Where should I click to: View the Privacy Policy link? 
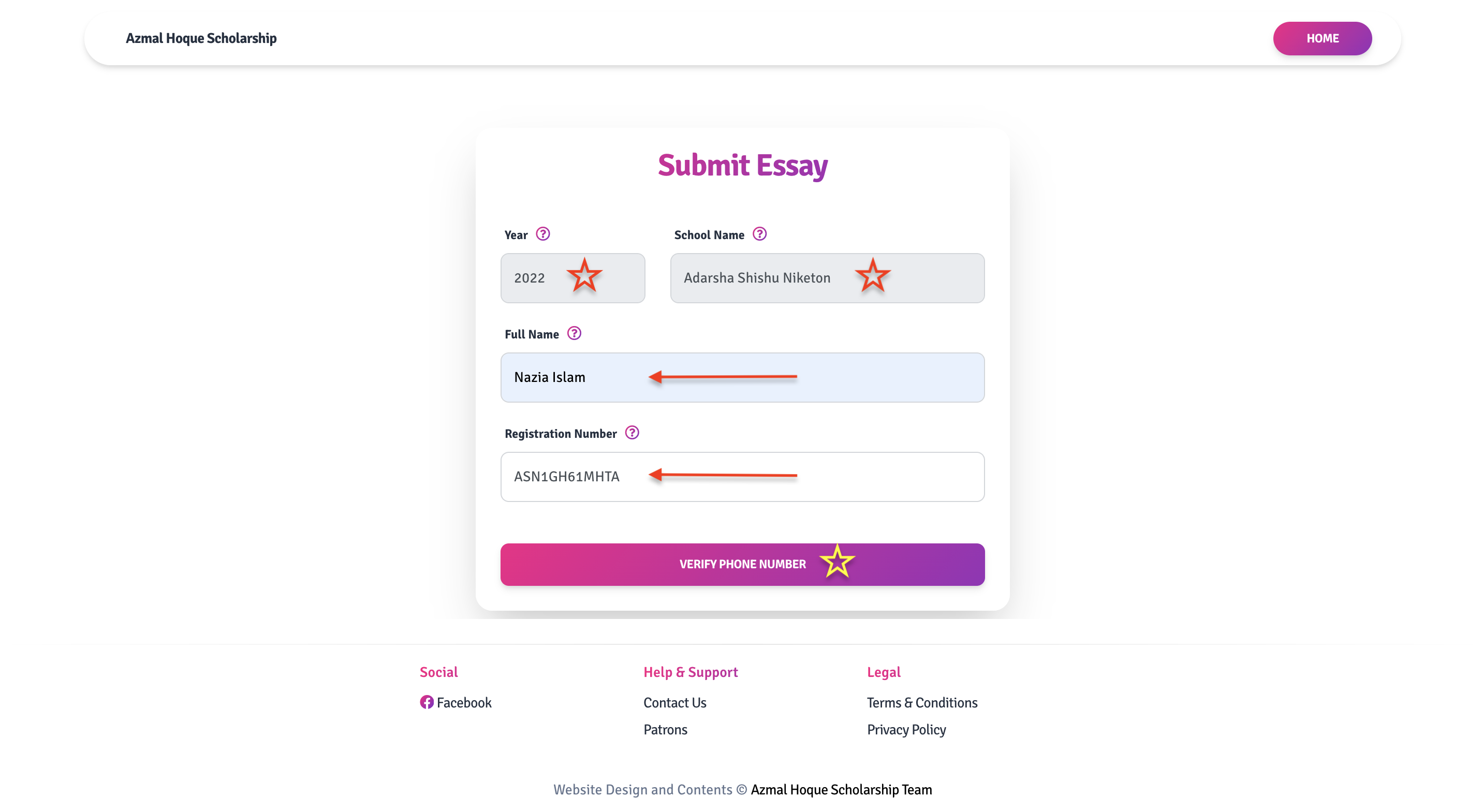point(906,730)
